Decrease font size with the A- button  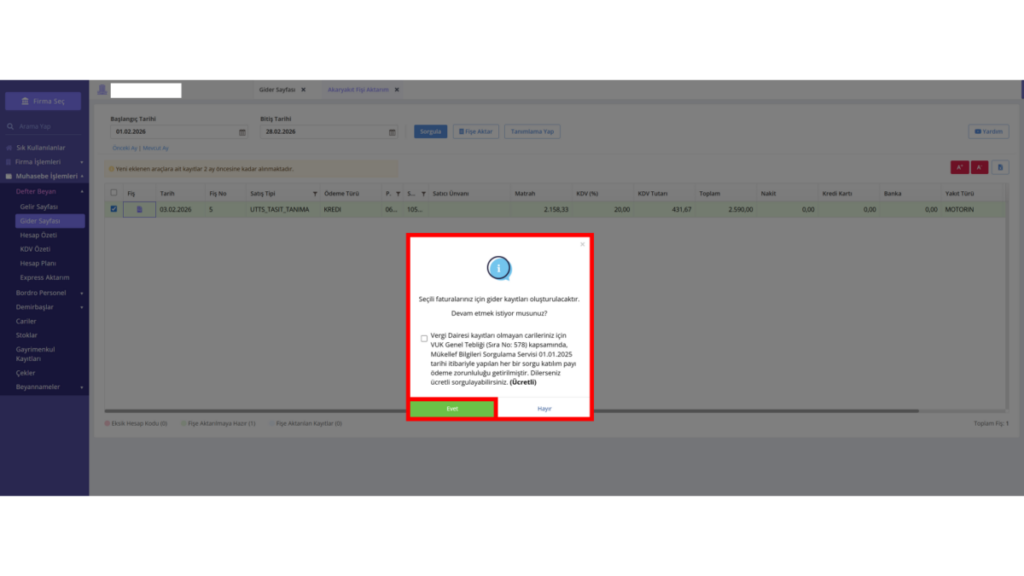[x=980, y=168]
